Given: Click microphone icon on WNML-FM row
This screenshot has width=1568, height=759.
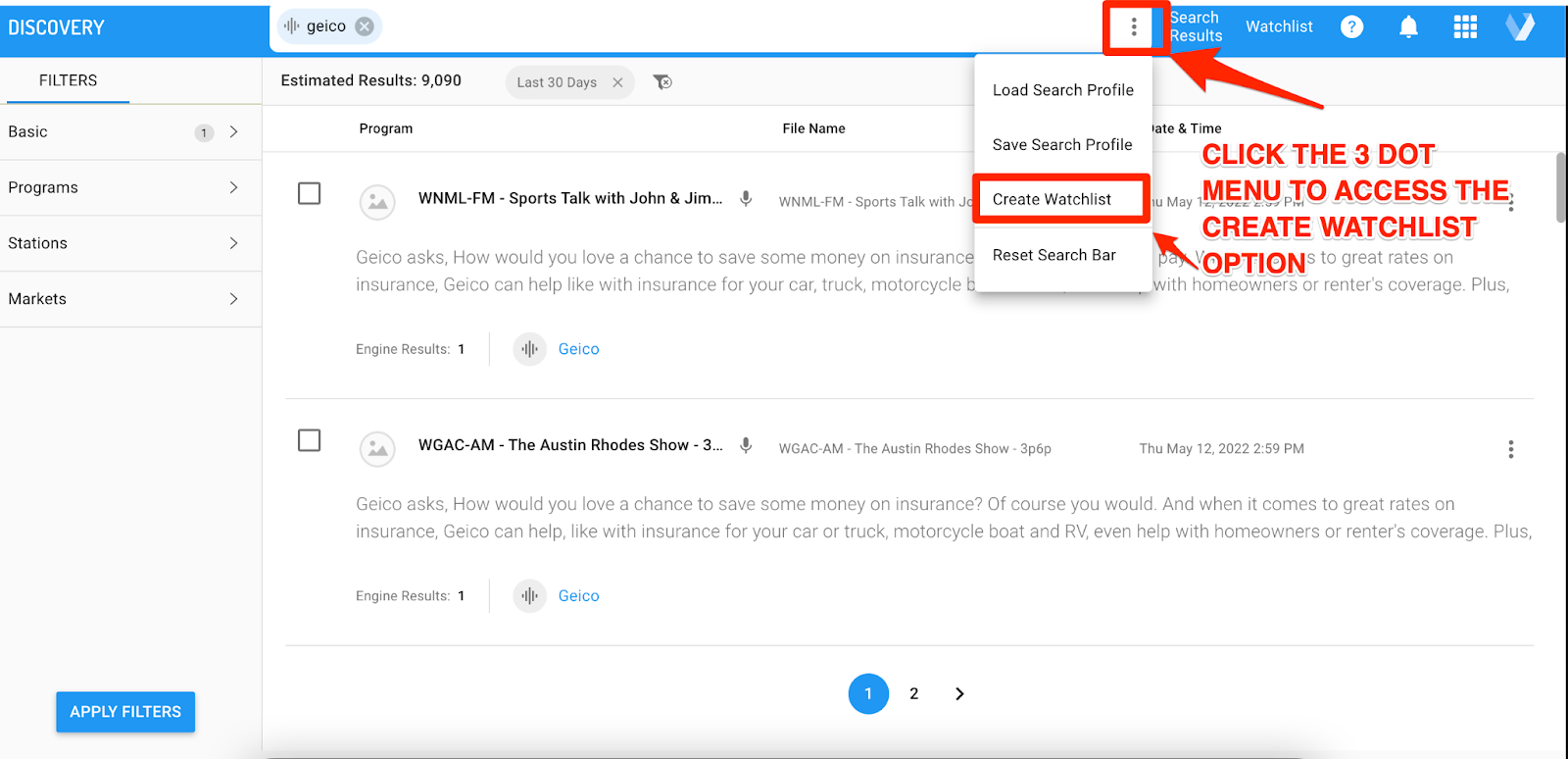Looking at the screenshot, I should point(746,198).
